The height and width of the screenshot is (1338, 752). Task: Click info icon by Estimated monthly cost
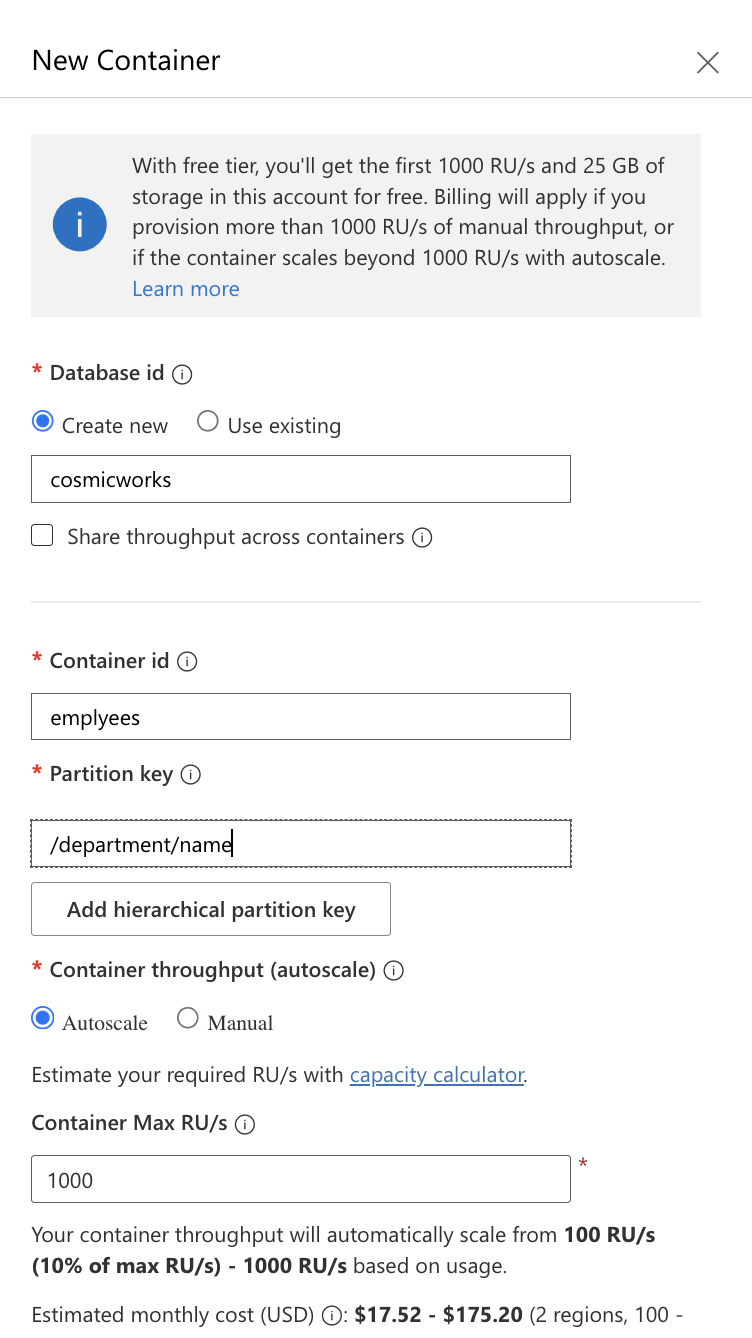pos(332,1316)
